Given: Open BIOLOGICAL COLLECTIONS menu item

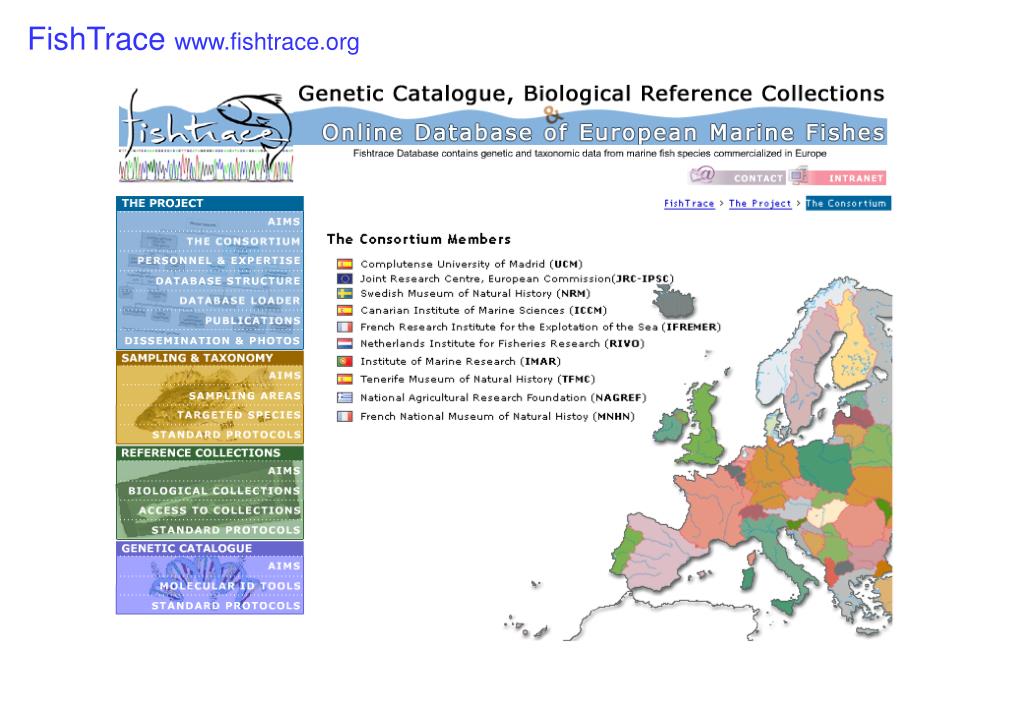Looking at the screenshot, I should (x=214, y=491).
